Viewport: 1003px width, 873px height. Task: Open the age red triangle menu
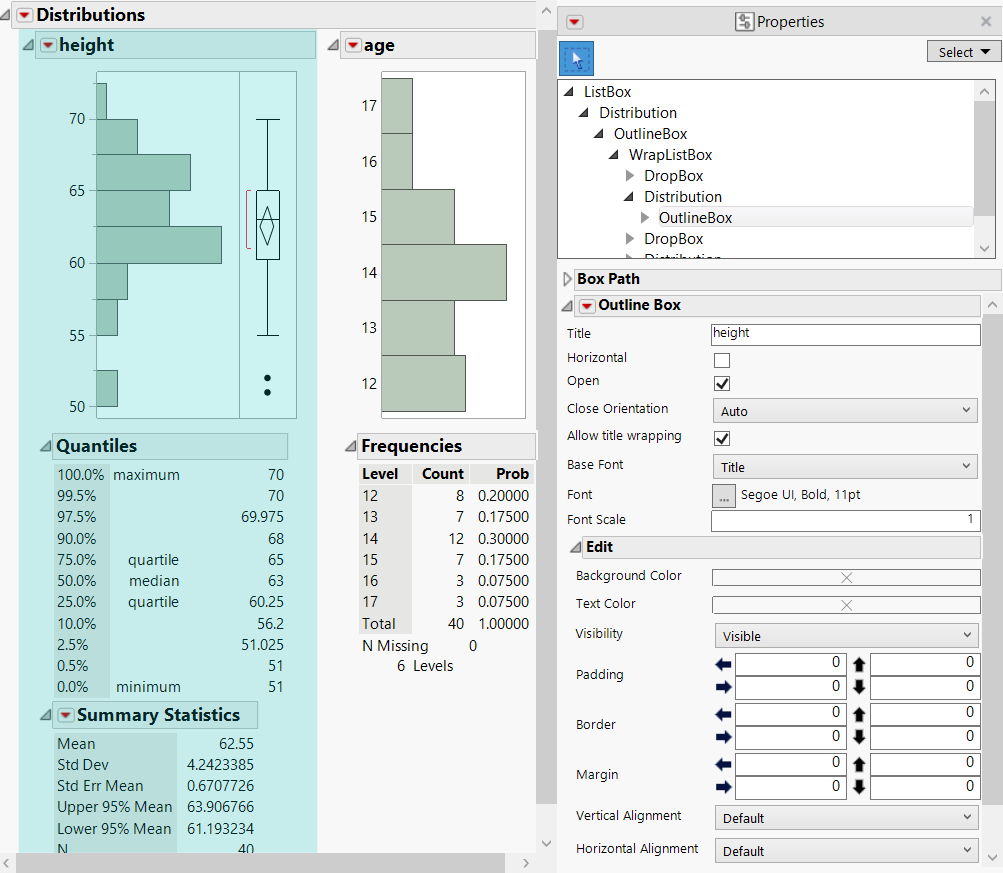(x=352, y=45)
